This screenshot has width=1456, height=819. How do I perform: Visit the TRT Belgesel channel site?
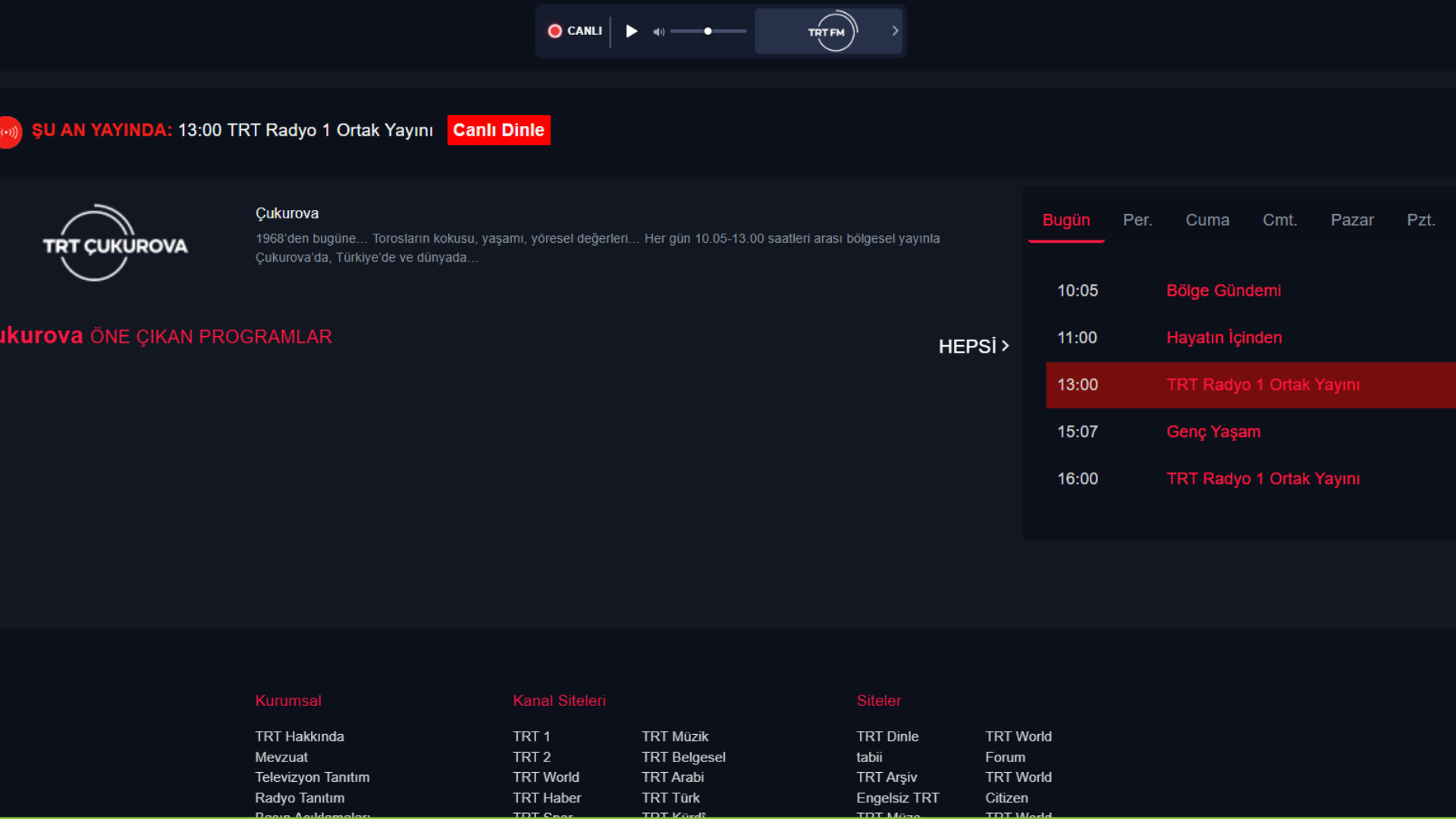(x=683, y=757)
